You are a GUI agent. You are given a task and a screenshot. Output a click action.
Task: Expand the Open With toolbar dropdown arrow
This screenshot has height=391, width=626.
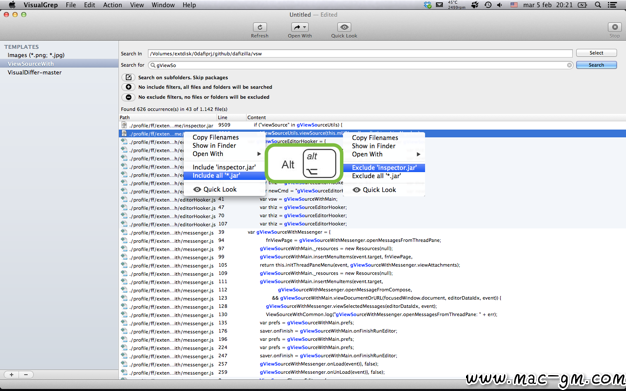pyautogui.click(x=305, y=27)
